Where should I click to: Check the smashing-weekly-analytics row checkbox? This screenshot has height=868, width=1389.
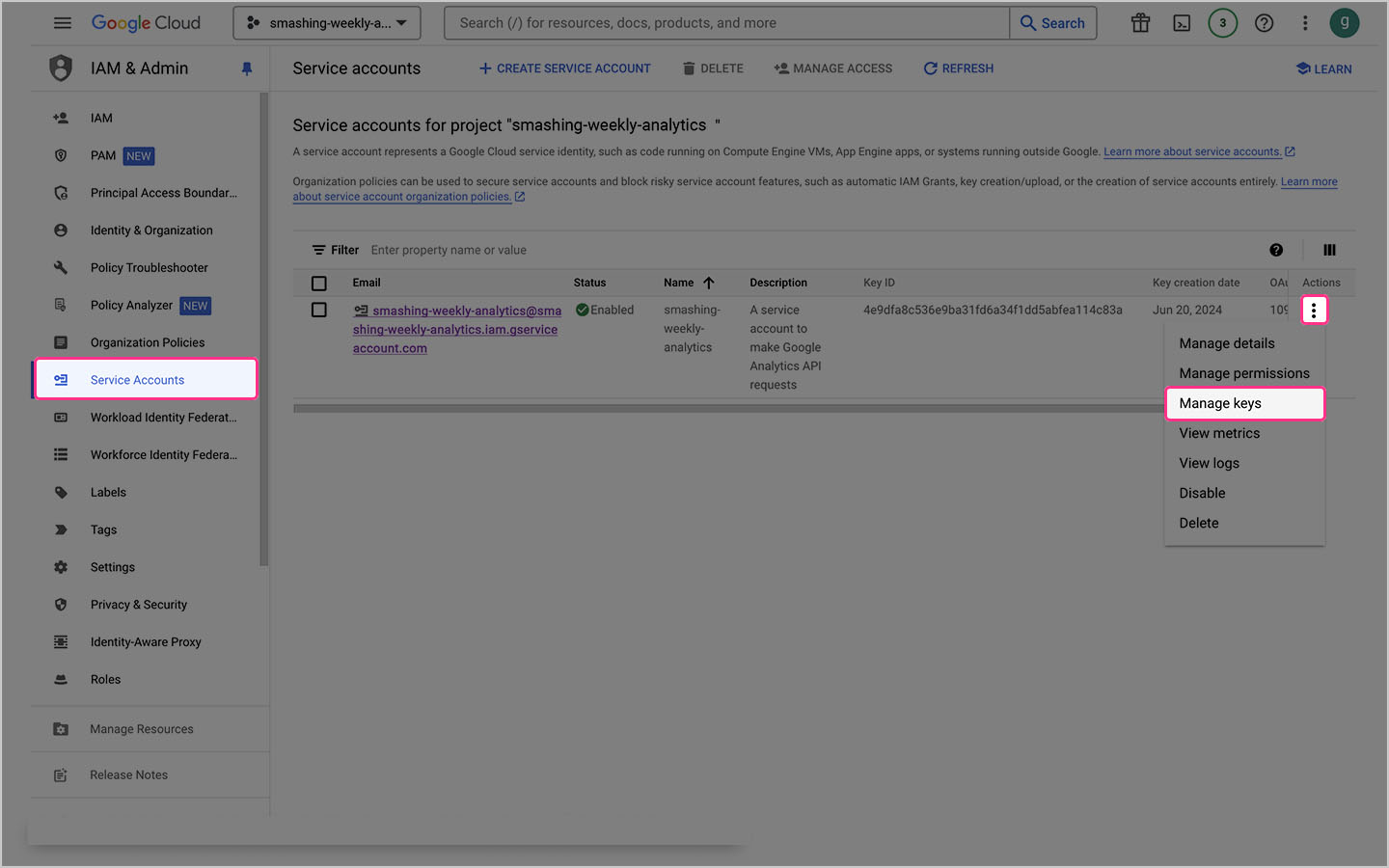point(318,310)
